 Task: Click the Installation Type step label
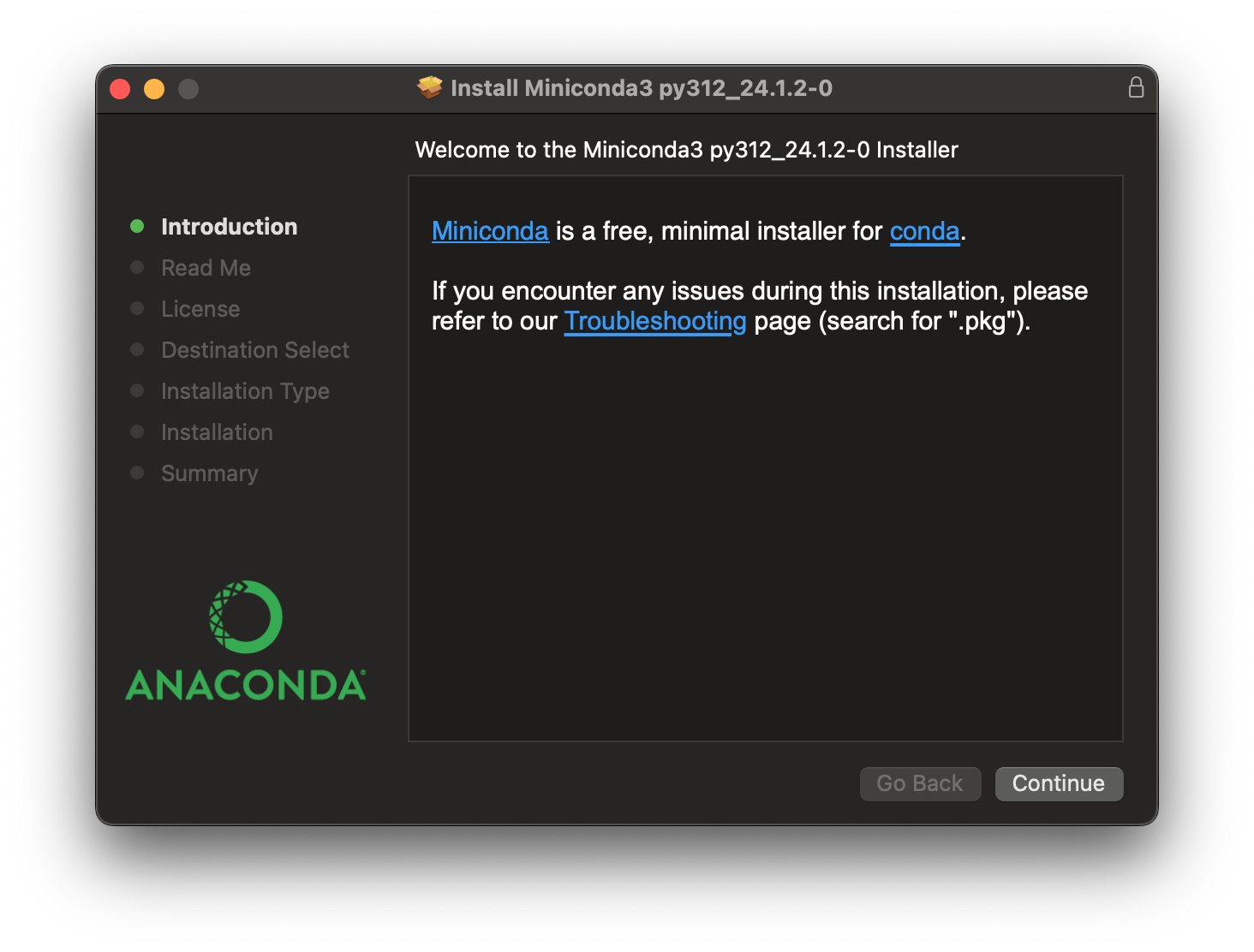(245, 391)
